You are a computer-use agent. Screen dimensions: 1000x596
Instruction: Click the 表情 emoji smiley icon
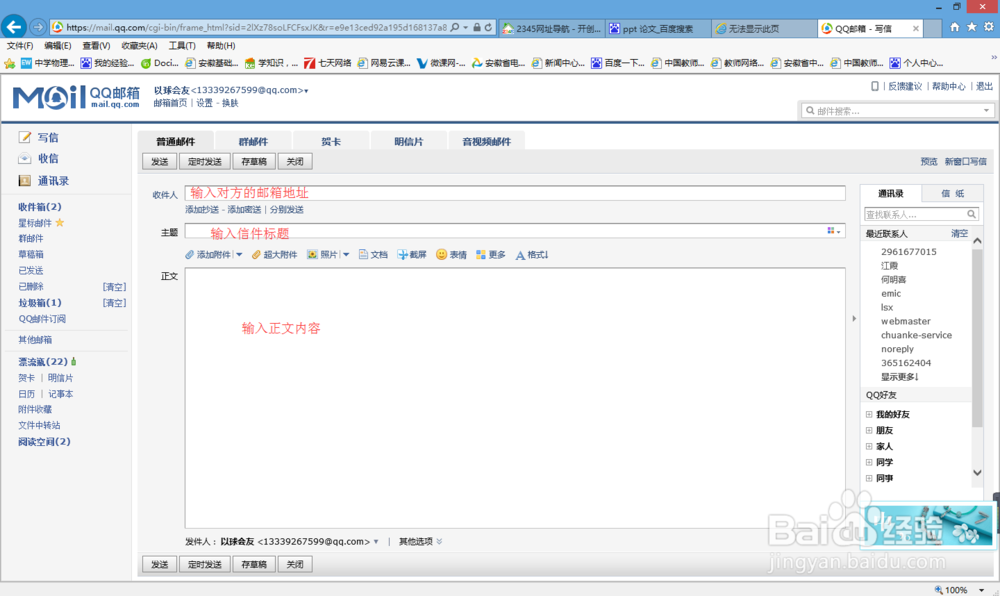441,254
